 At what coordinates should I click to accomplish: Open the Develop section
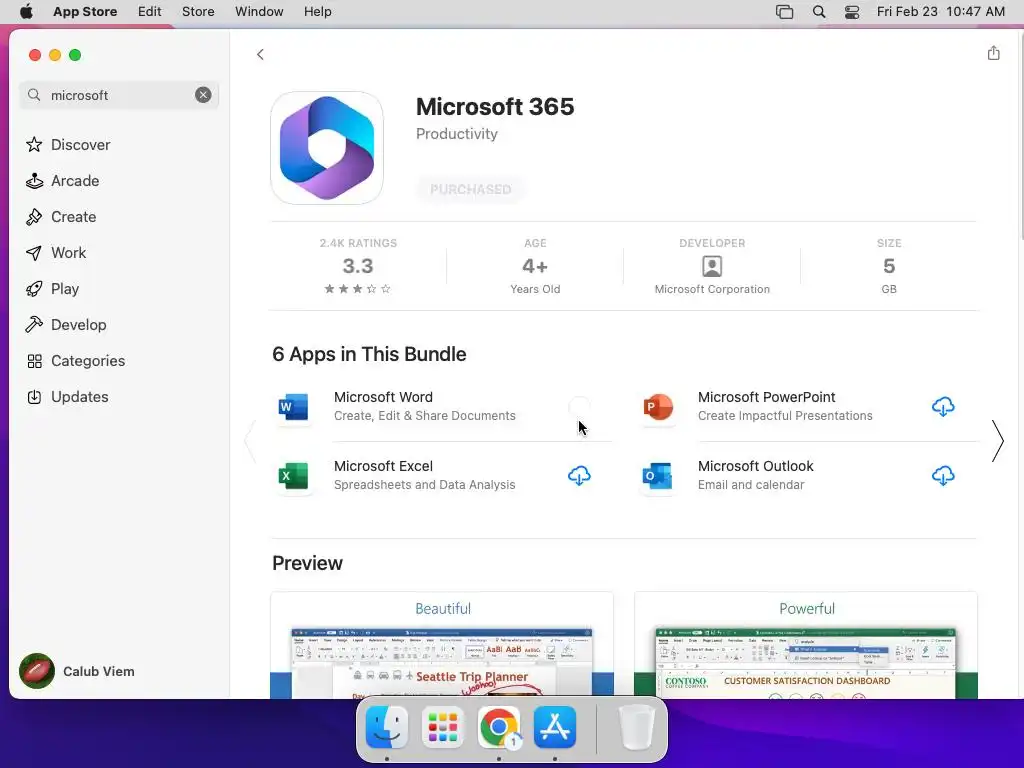[66, 324]
